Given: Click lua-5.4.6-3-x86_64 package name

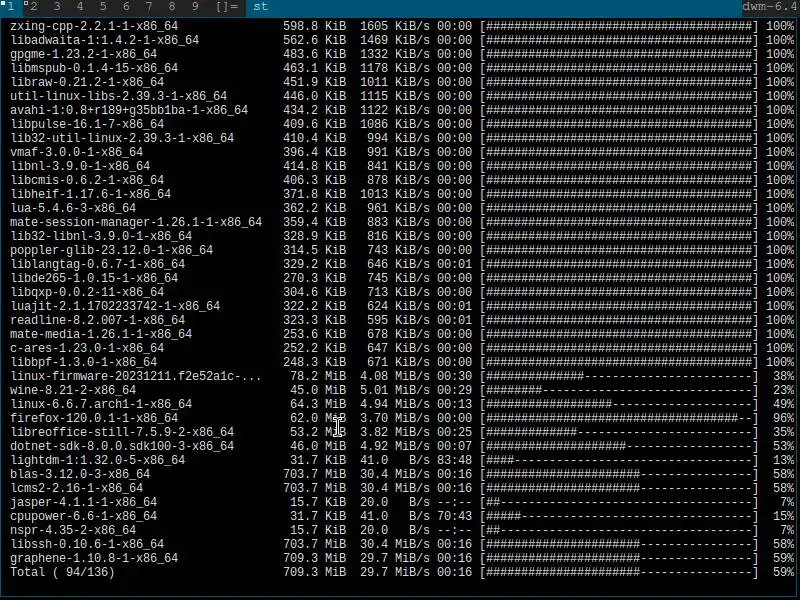Looking at the screenshot, I should click(73, 208).
